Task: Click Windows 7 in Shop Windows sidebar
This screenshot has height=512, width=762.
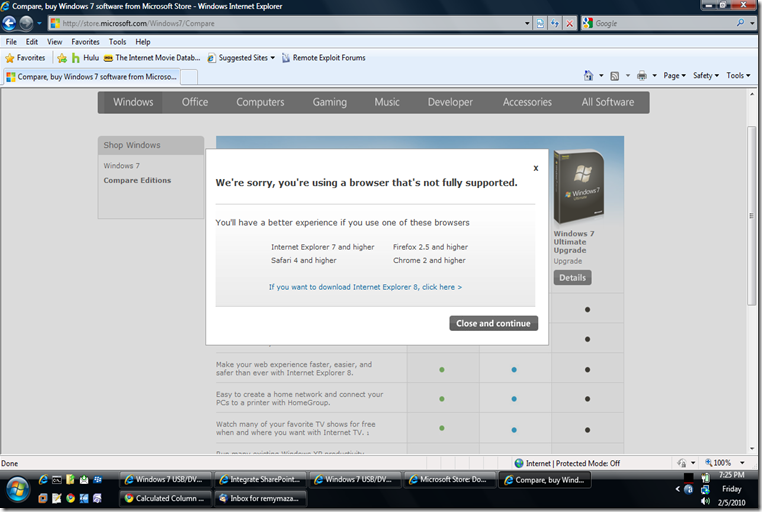Action: pyautogui.click(x=121, y=166)
